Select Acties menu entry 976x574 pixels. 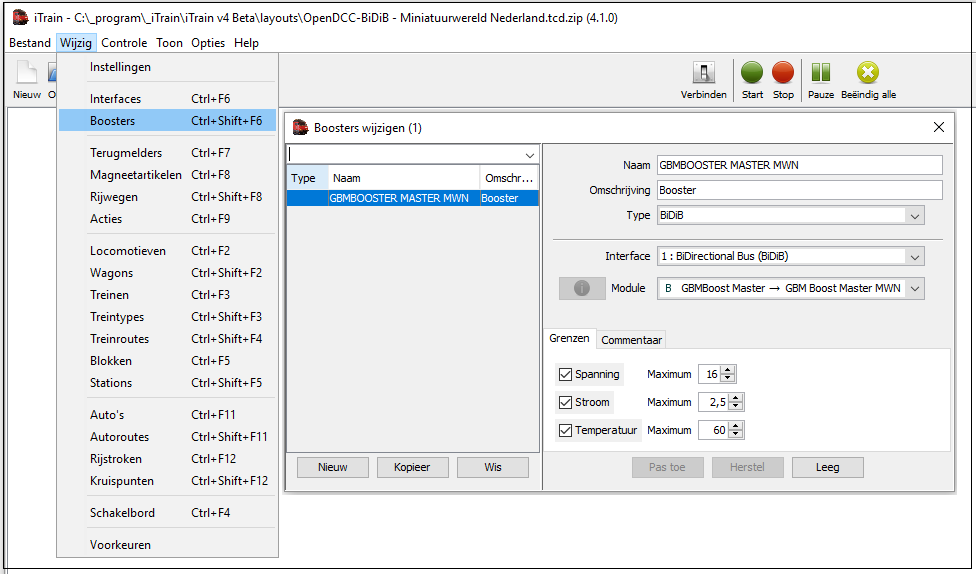point(167,219)
